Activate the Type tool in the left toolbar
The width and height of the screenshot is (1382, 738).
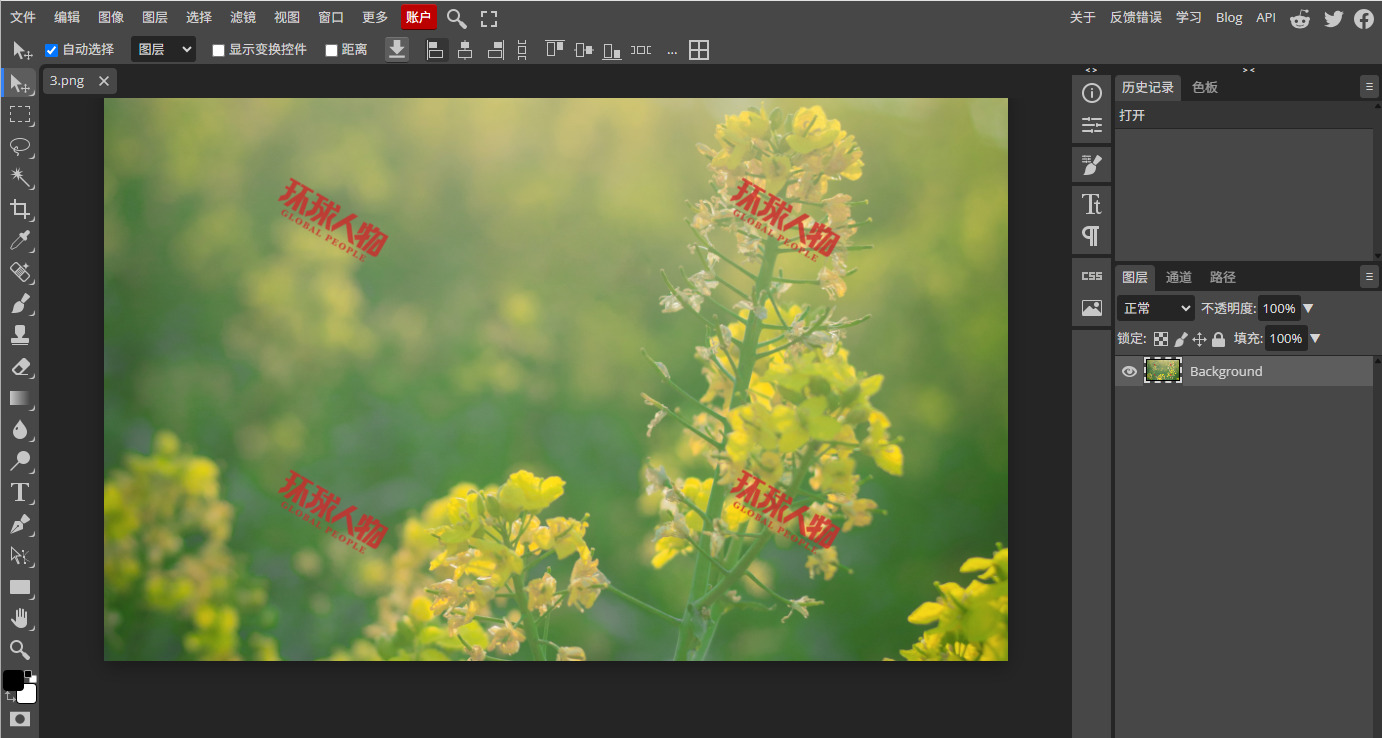pos(20,492)
